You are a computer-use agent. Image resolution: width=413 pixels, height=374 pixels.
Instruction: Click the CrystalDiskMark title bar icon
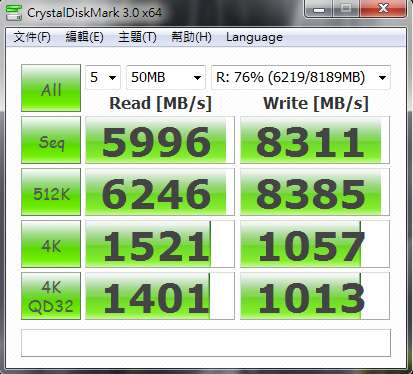(x=14, y=13)
